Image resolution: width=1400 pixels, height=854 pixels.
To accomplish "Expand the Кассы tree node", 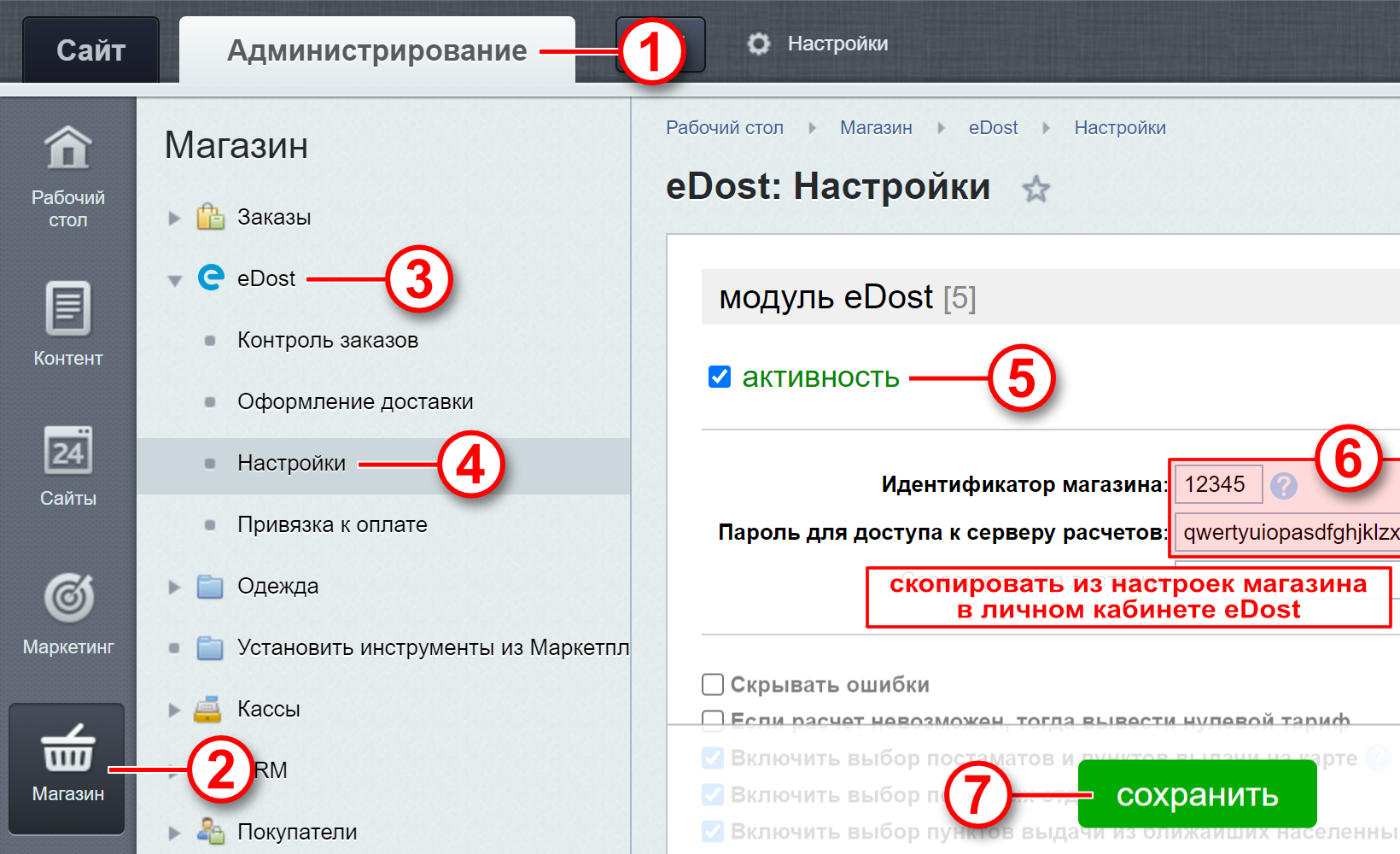I will tap(174, 710).
